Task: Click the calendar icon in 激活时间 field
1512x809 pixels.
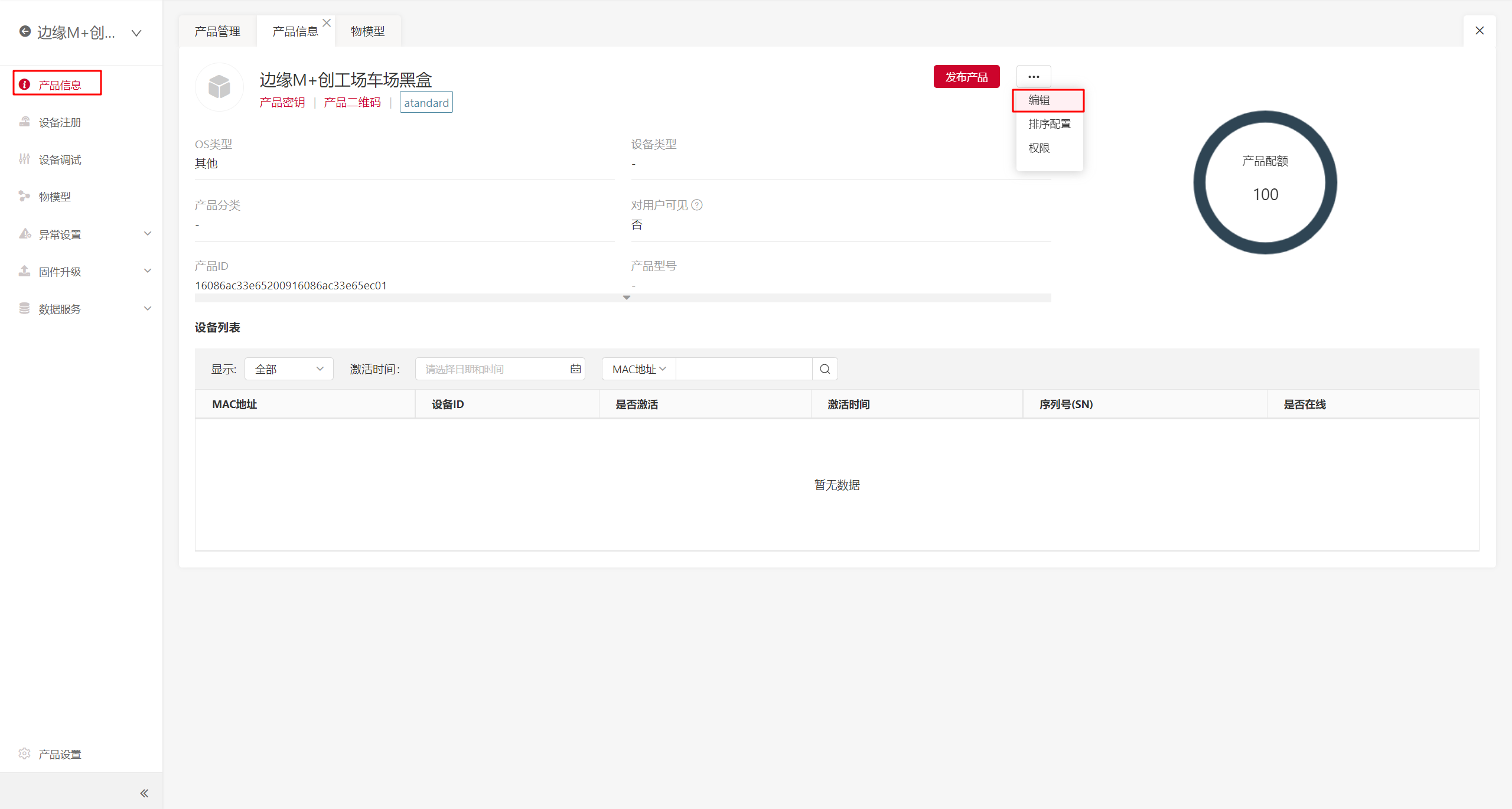Action: click(575, 369)
